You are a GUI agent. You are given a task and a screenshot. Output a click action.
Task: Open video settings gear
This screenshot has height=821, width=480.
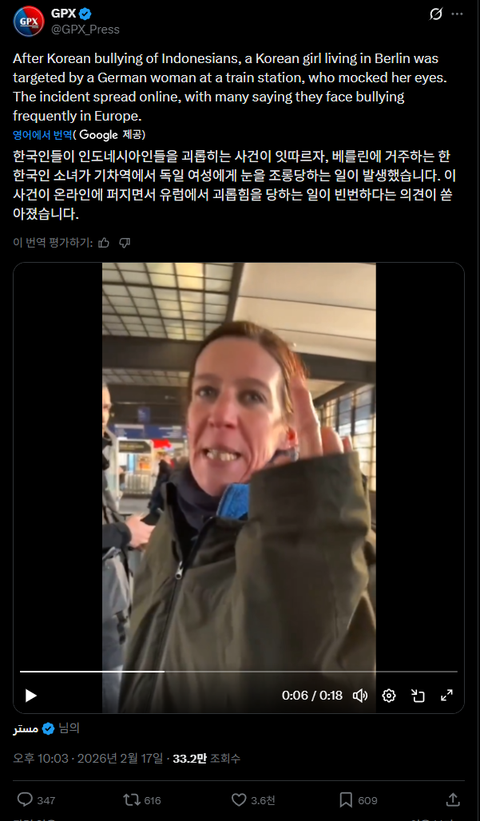tap(388, 695)
